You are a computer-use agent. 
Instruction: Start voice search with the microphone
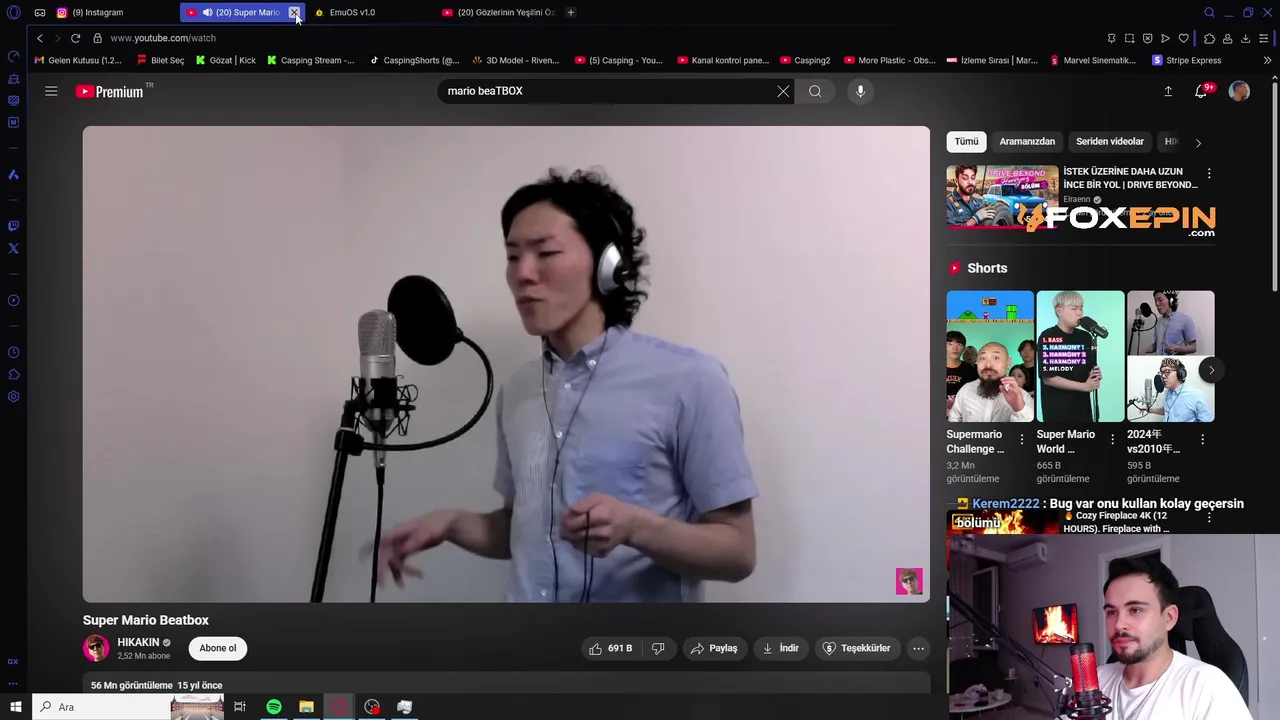pos(860,91)
